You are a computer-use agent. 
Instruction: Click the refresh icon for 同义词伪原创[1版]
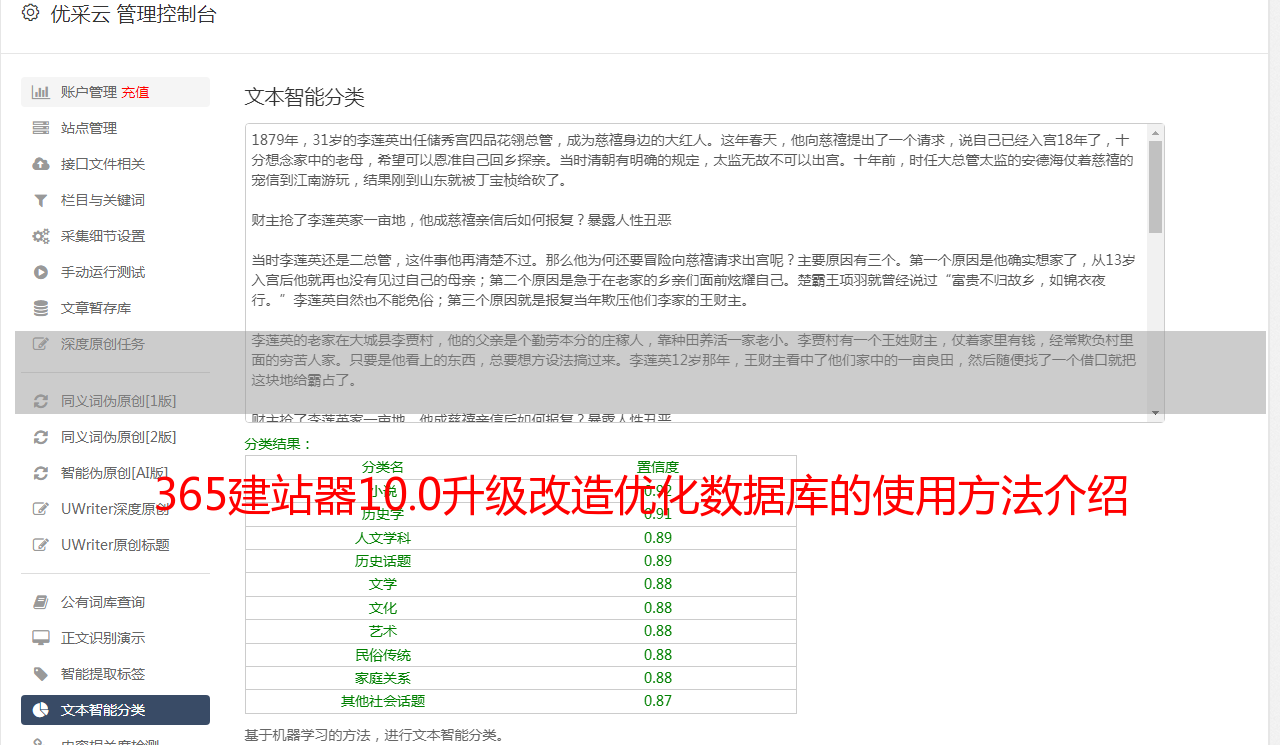tap(41, 401)
